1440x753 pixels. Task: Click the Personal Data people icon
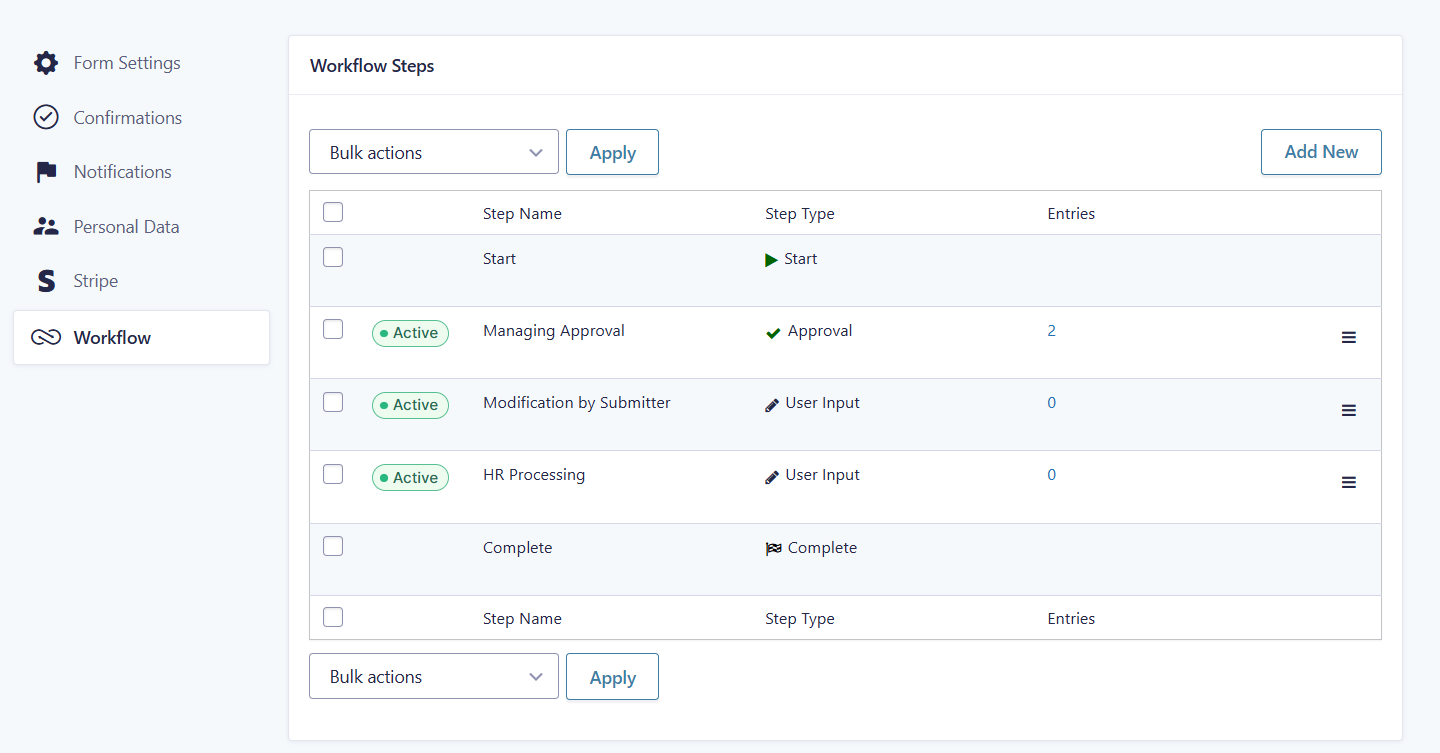[46, 227]
